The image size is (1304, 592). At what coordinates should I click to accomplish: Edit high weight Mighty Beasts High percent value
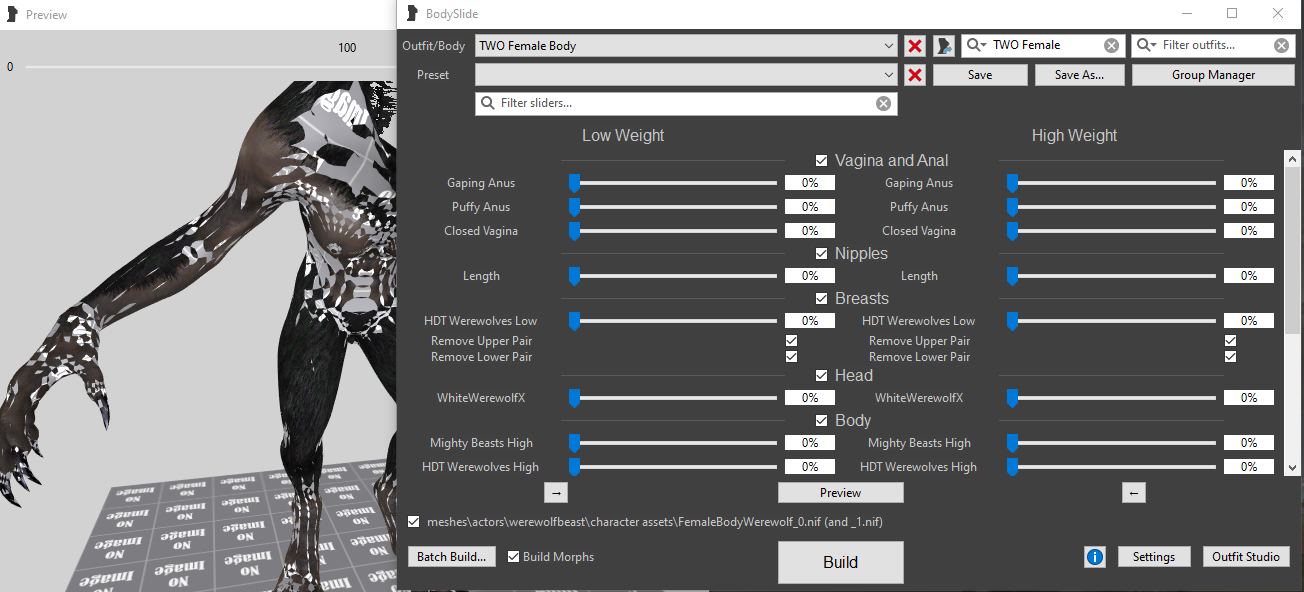click(x=1248, y=443)
